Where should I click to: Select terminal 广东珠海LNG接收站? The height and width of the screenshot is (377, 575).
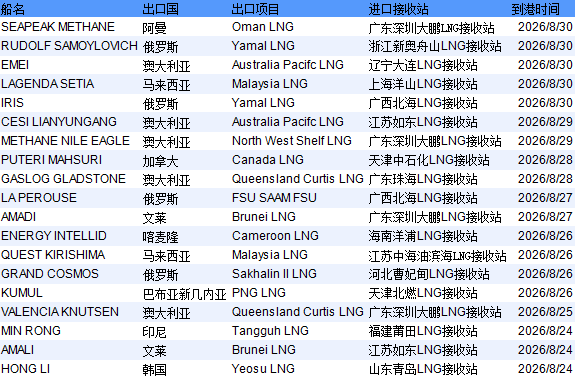(x=423, y=179)
